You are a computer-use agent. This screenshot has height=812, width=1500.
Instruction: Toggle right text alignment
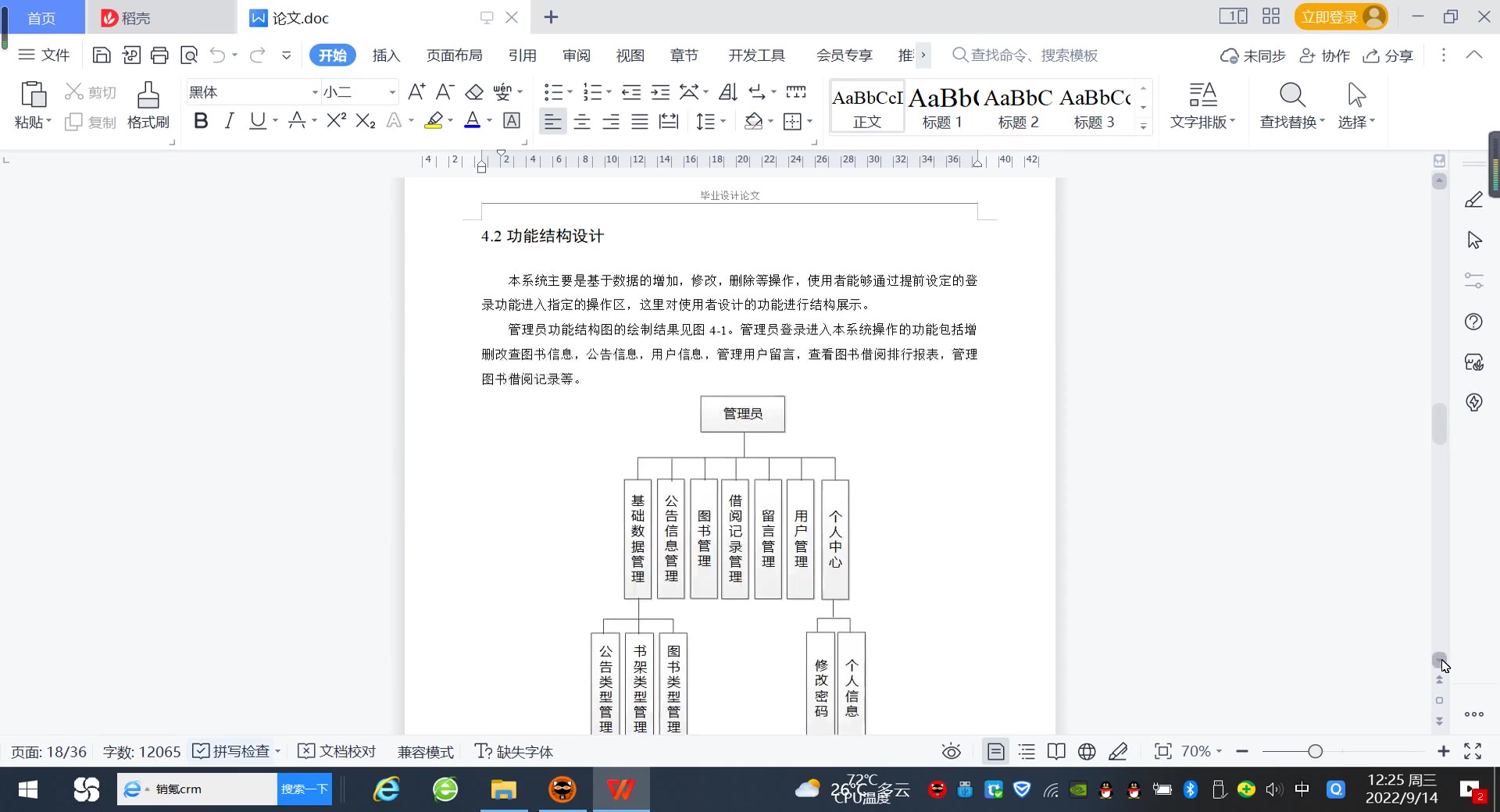(611, 121)
